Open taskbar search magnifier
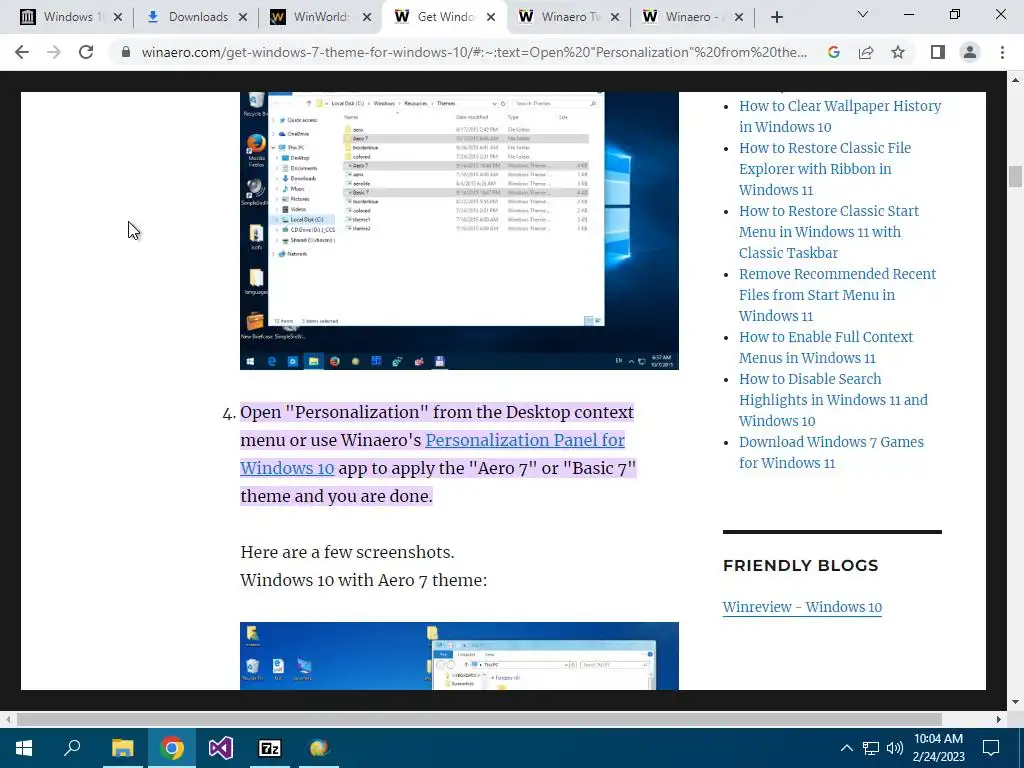 pyautogui.click(x=72, y=748)
